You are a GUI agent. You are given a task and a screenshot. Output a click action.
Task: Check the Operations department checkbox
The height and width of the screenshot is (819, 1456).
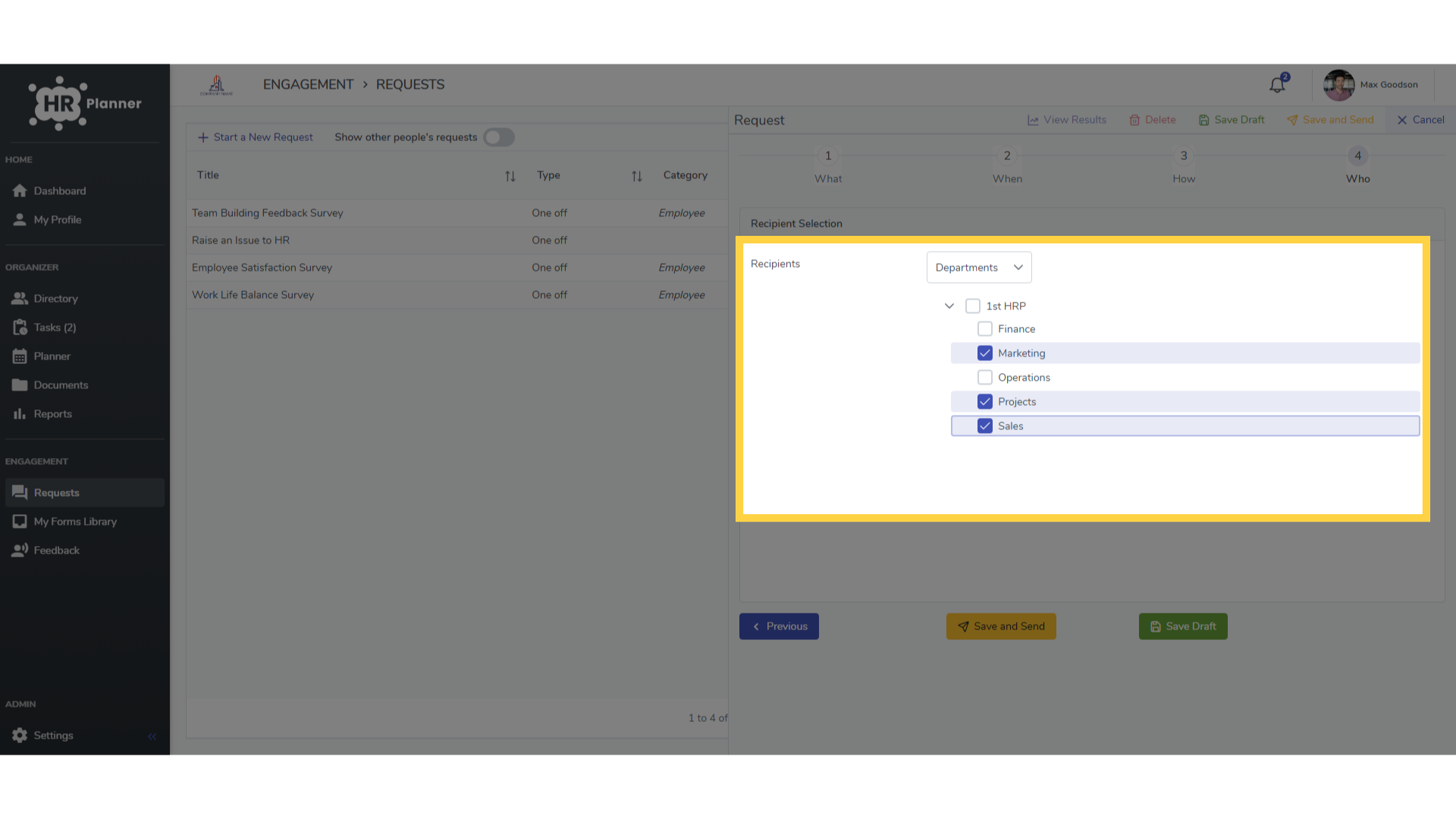(985, 378)
